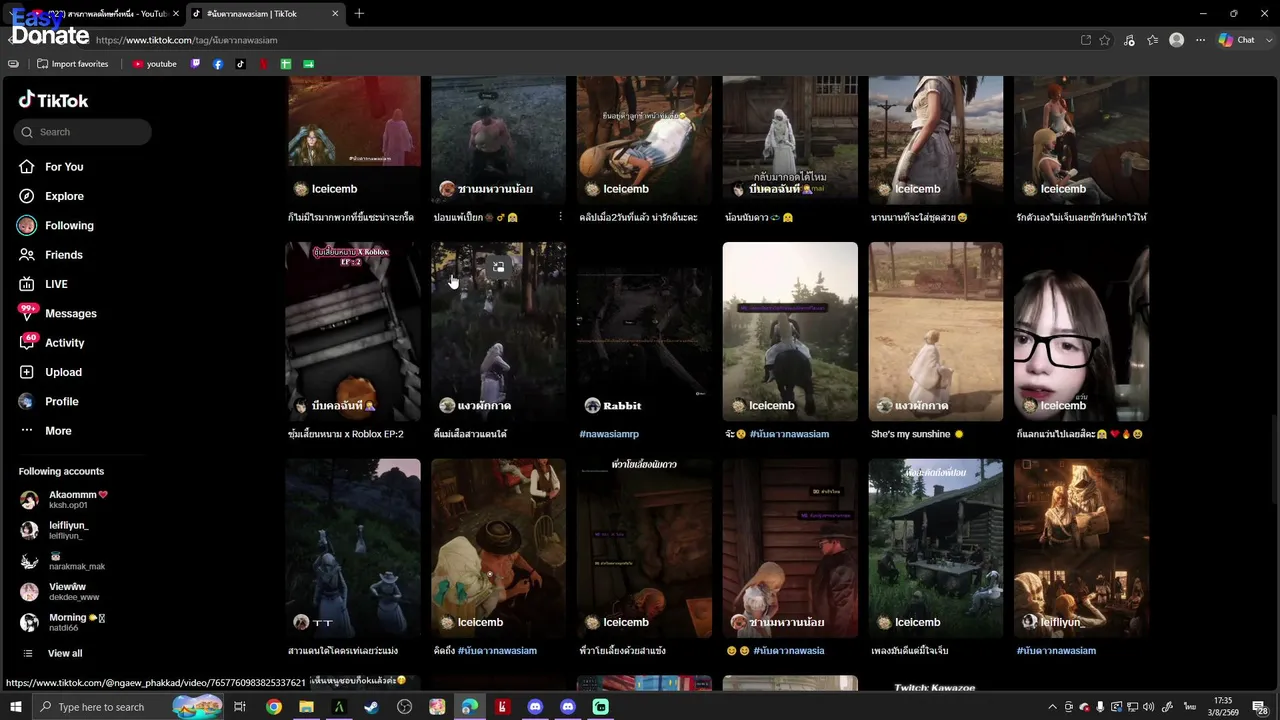Close the TikTok browser tab

(335, 14)
